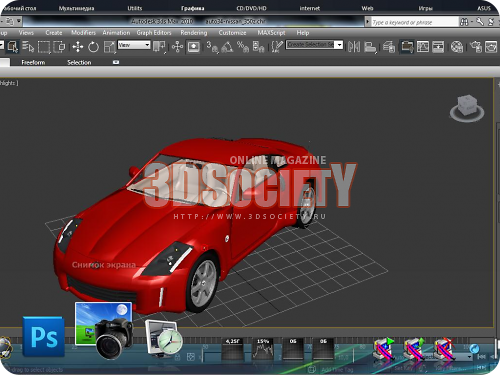Click the 4,25Г memory gadget

click(233, 349)
